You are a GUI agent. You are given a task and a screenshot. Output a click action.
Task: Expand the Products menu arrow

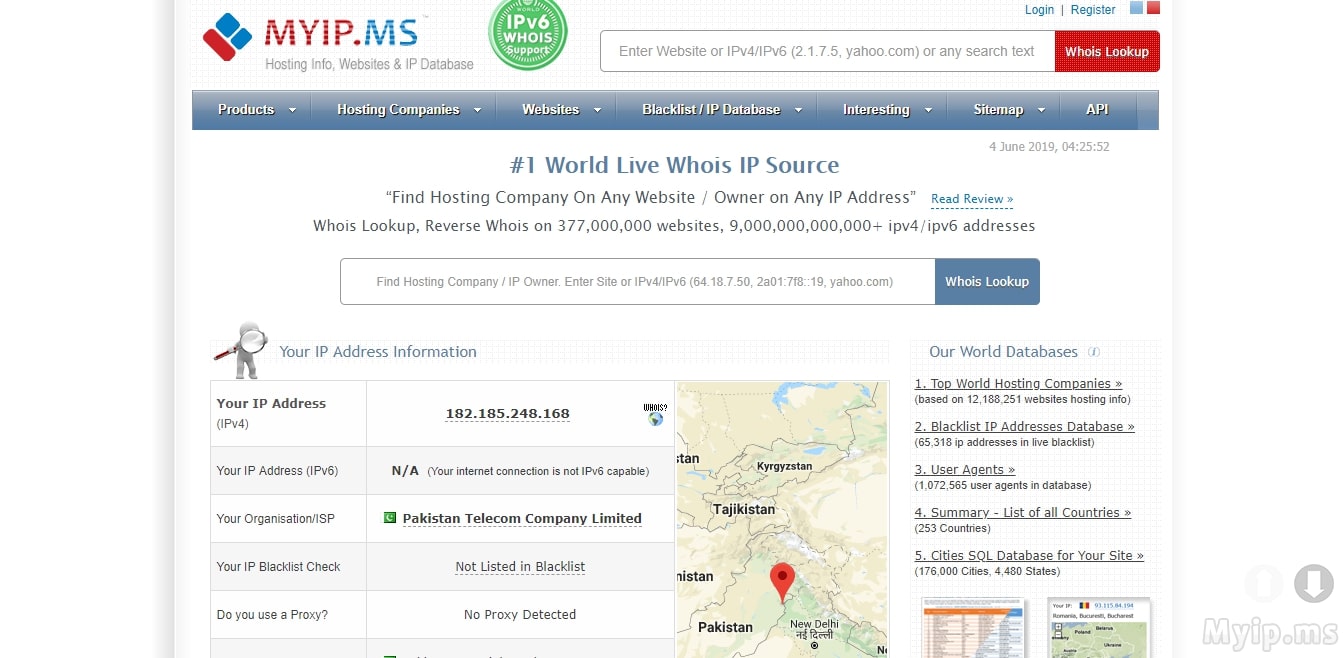tap(293, 111)
